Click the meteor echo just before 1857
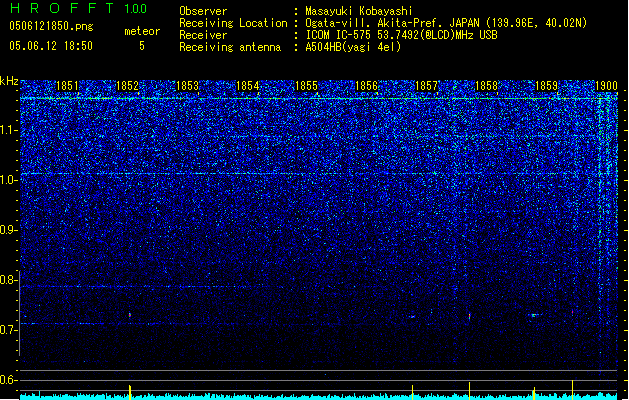629x400 pixels. pos(412,317)
